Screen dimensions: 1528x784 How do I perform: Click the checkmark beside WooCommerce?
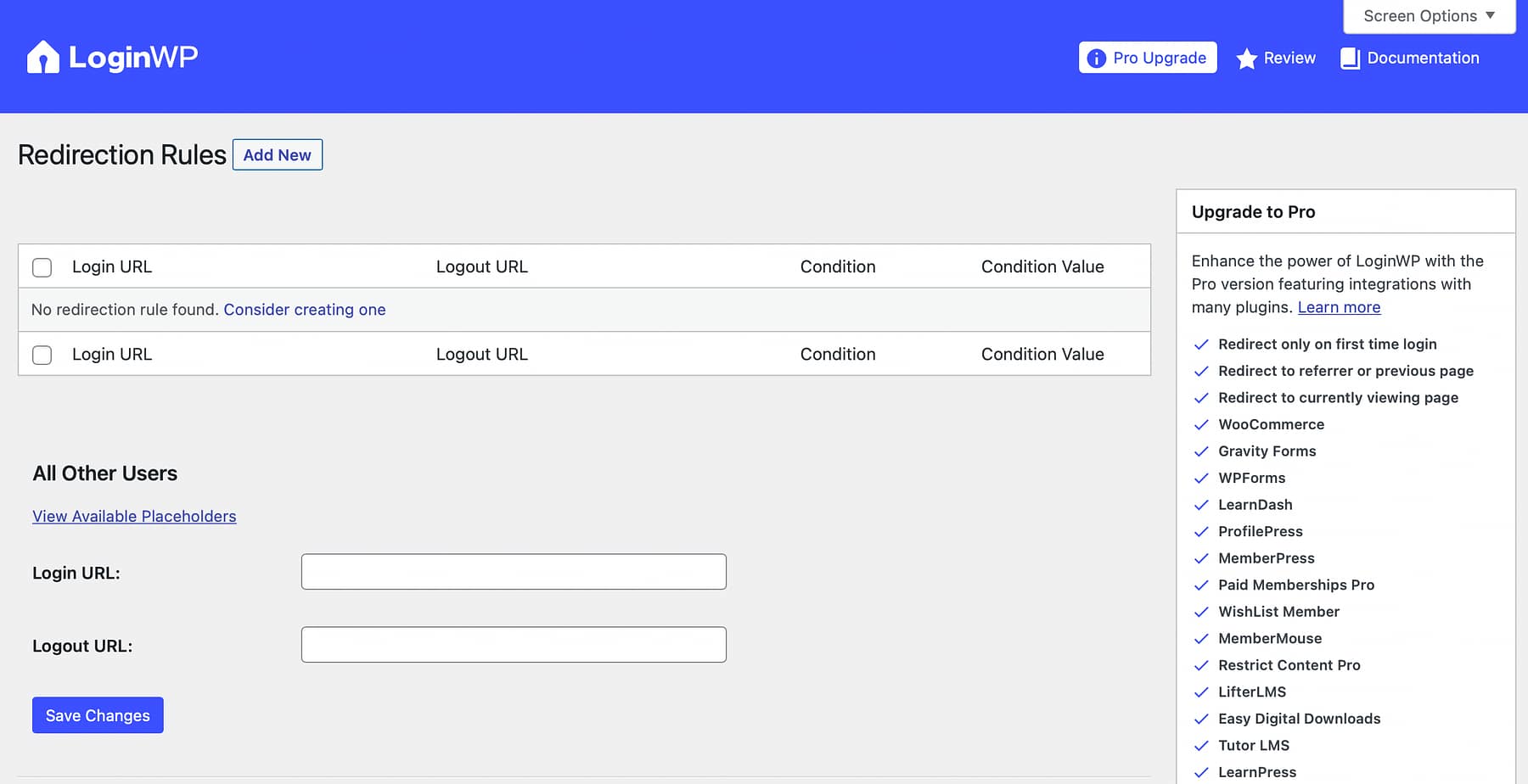click(1202, 424)
